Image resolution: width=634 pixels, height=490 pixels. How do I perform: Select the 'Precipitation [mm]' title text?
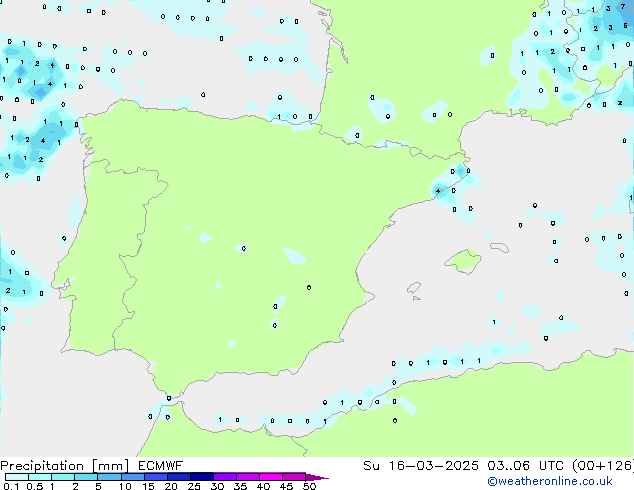pyautogui.click(x=65, y=466)
